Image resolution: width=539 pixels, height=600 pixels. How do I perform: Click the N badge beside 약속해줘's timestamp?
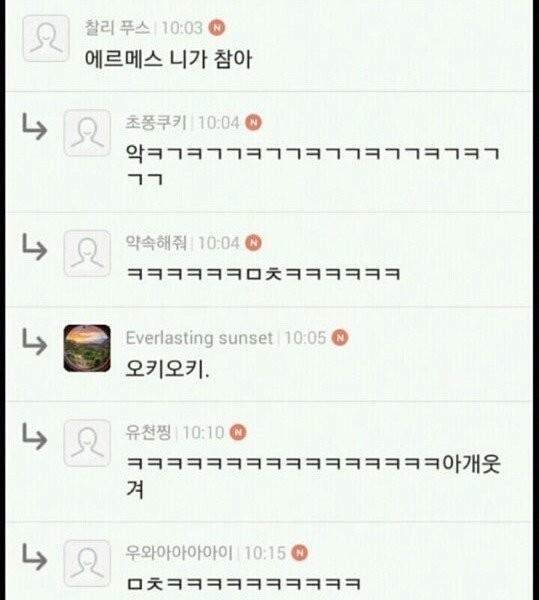pos(253,243)
